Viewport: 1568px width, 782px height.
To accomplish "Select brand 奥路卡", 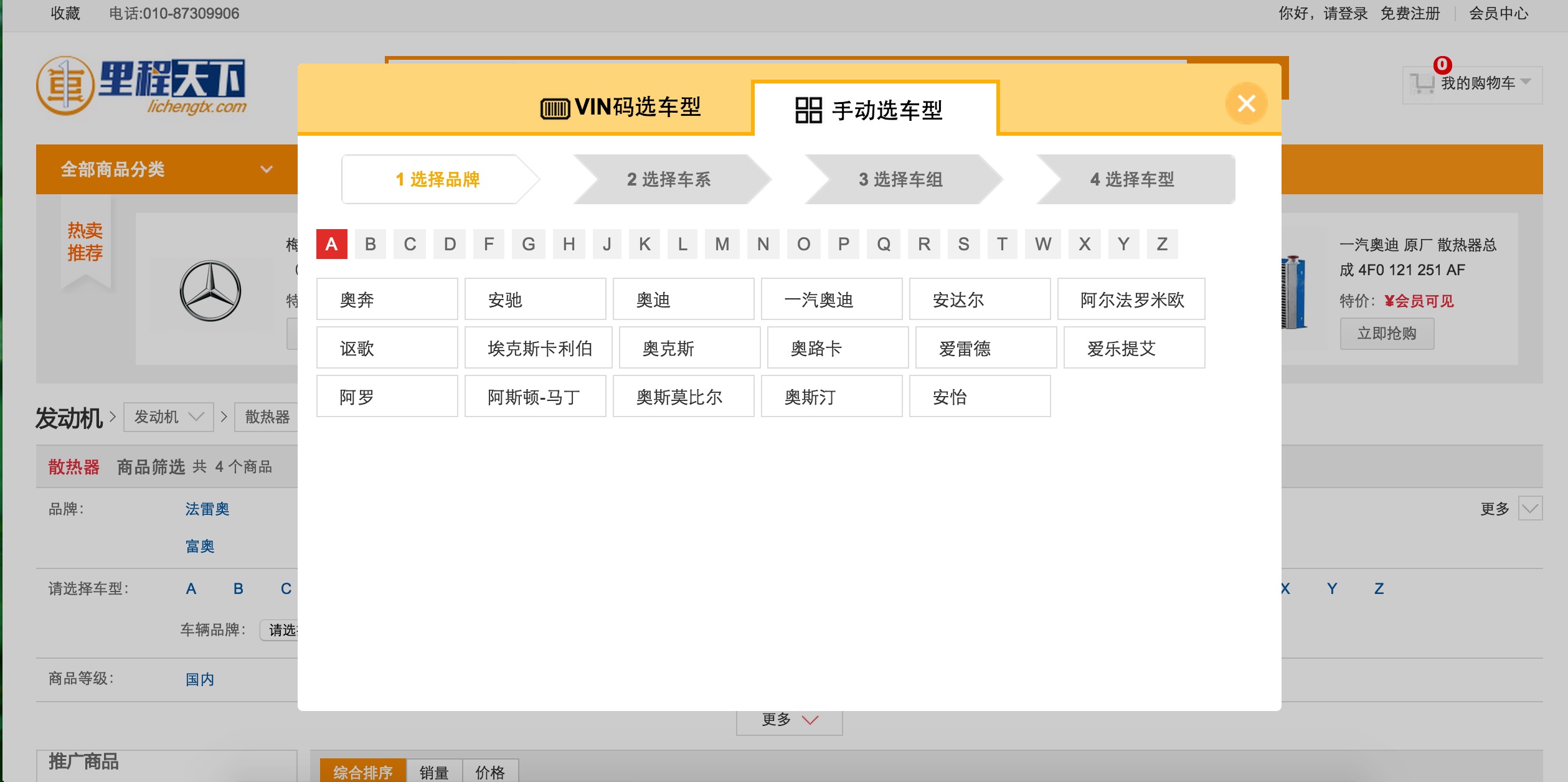I will point(838,348).
